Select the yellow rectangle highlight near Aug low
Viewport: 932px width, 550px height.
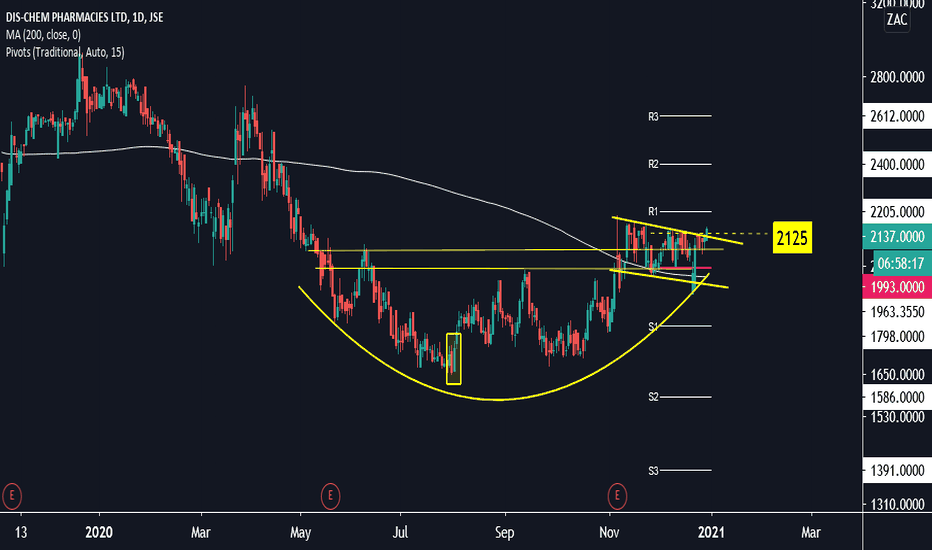click(x=454, y=359)
